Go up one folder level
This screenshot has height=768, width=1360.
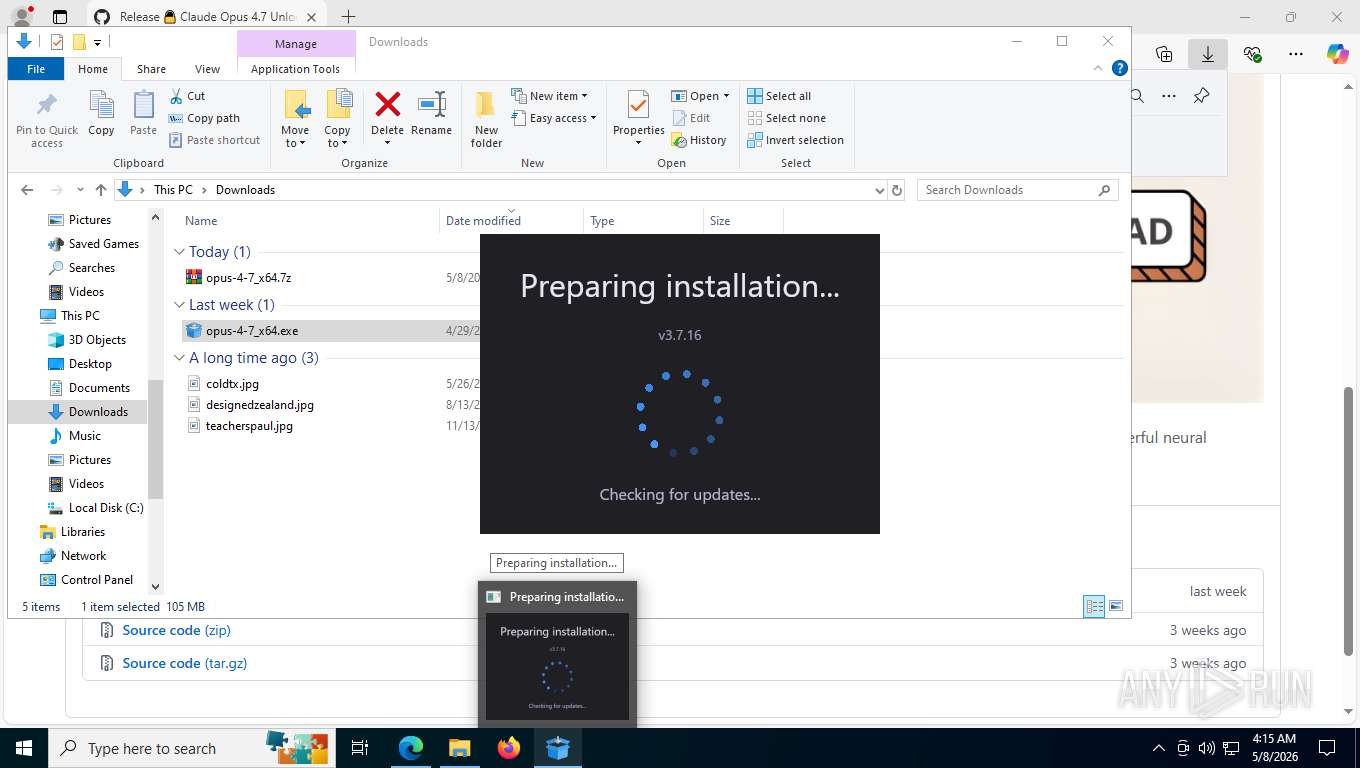(x=100, y=190)
